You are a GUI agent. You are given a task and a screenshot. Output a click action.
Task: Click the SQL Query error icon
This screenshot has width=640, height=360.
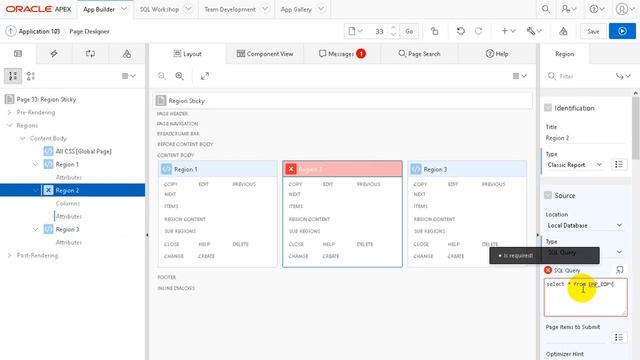[x=548, y=270]
